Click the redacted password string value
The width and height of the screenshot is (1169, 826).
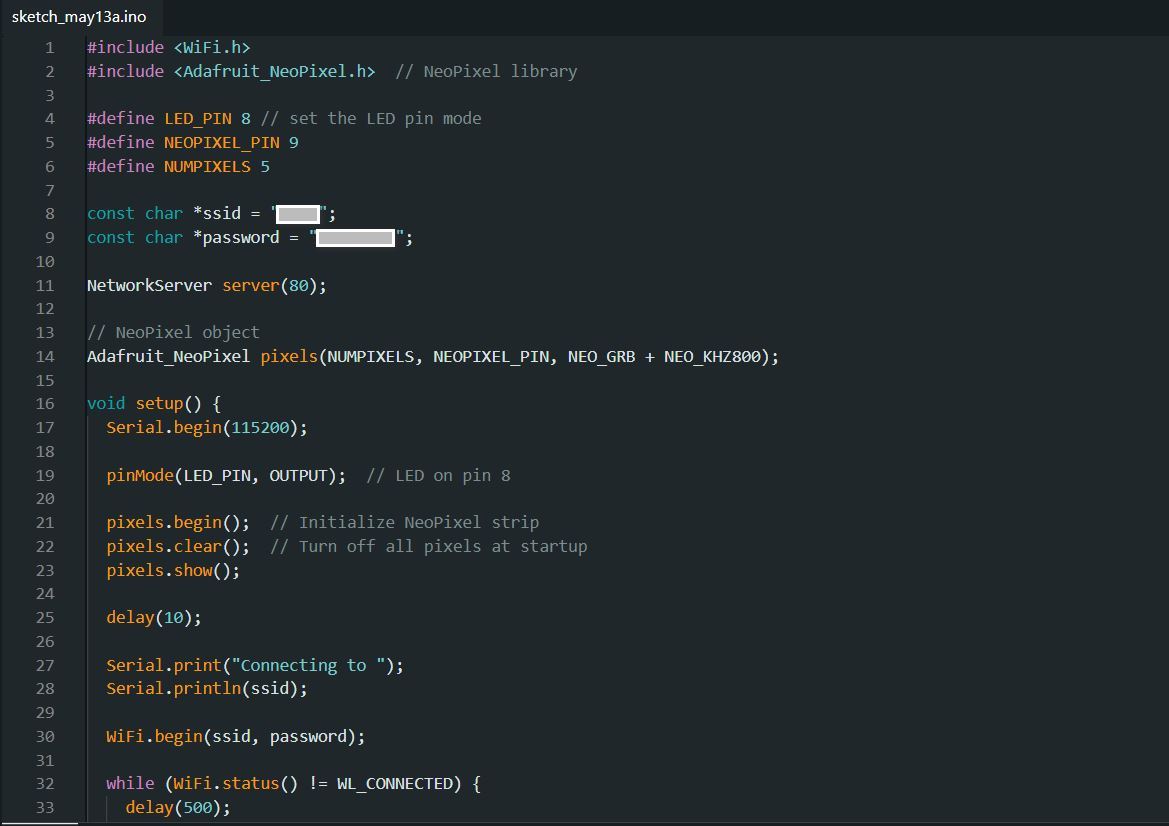356,238
